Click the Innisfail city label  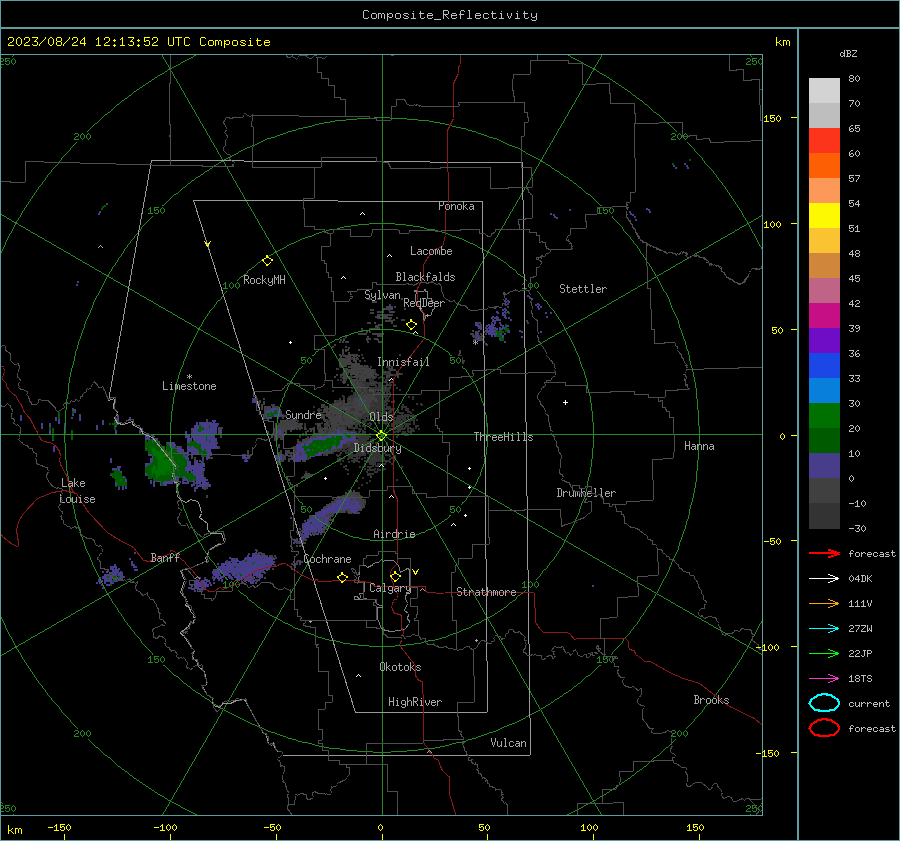[403, 362]
